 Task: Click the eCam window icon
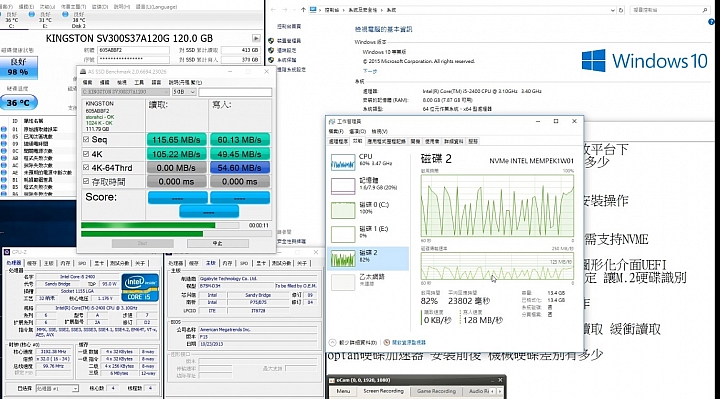(332, 380)
